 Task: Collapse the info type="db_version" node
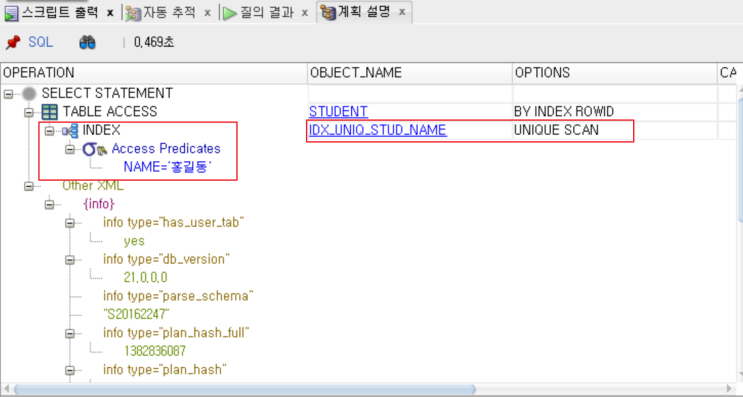tap(70, 260)
